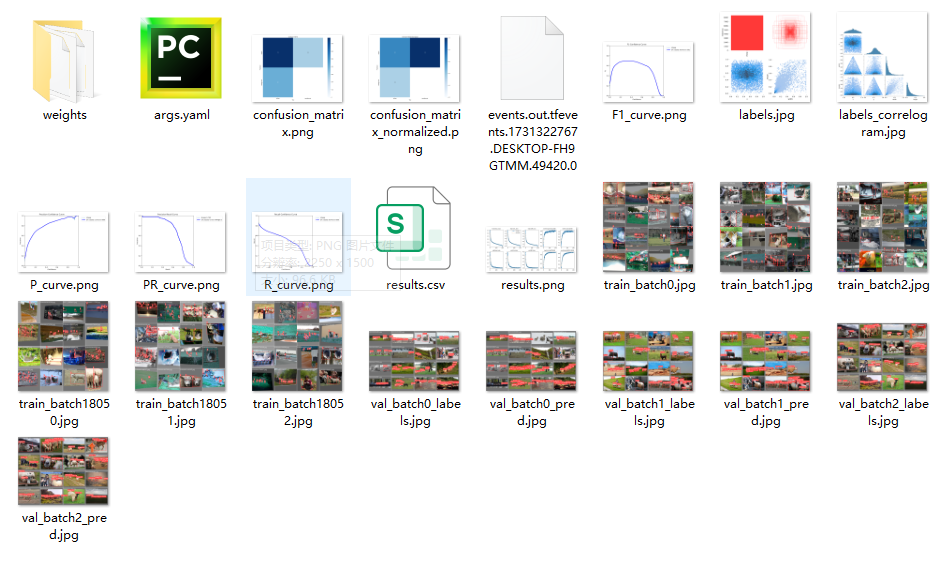Click the 'train_batch18051.jpg' file name

coord(181,412)
